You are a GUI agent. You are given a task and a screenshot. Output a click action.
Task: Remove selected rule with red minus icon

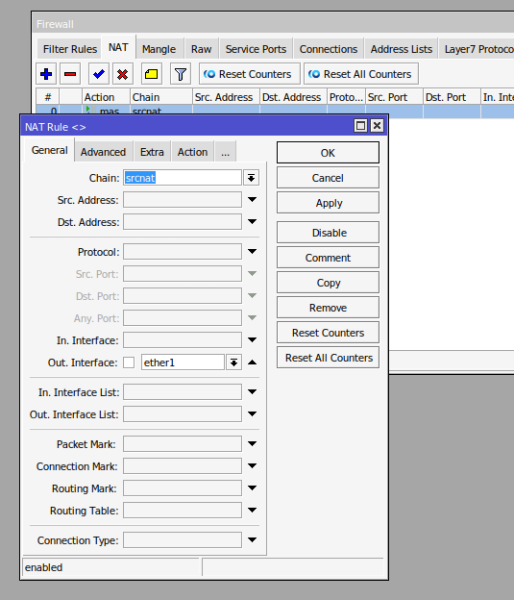coord(70,74)
